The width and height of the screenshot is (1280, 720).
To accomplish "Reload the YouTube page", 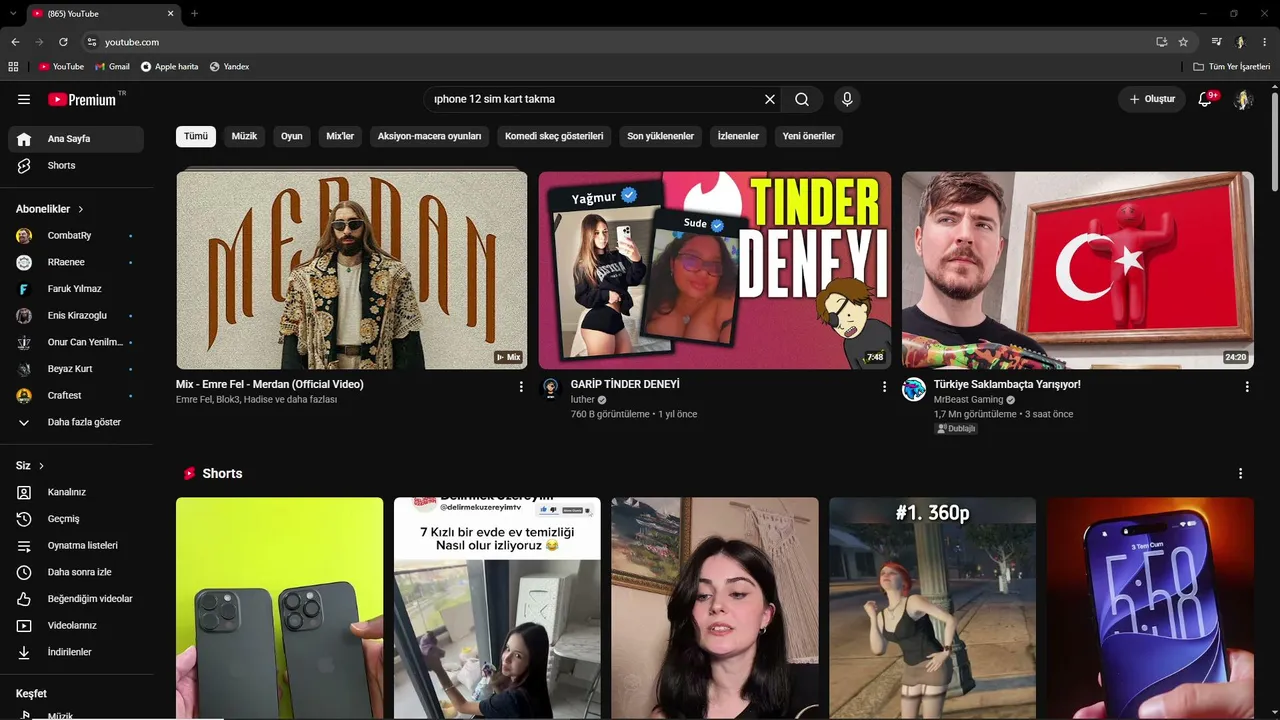I will coord(63,42).
